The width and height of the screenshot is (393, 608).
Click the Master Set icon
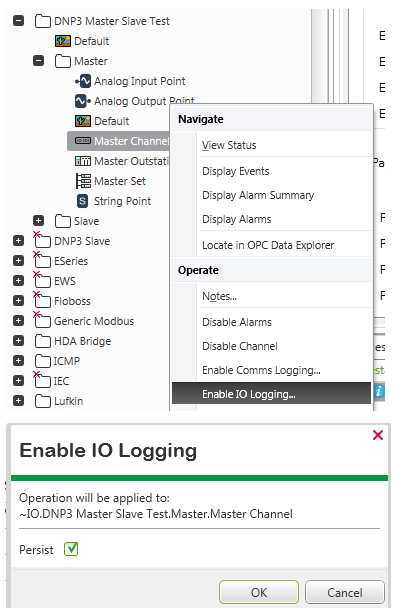coord(83,181)
